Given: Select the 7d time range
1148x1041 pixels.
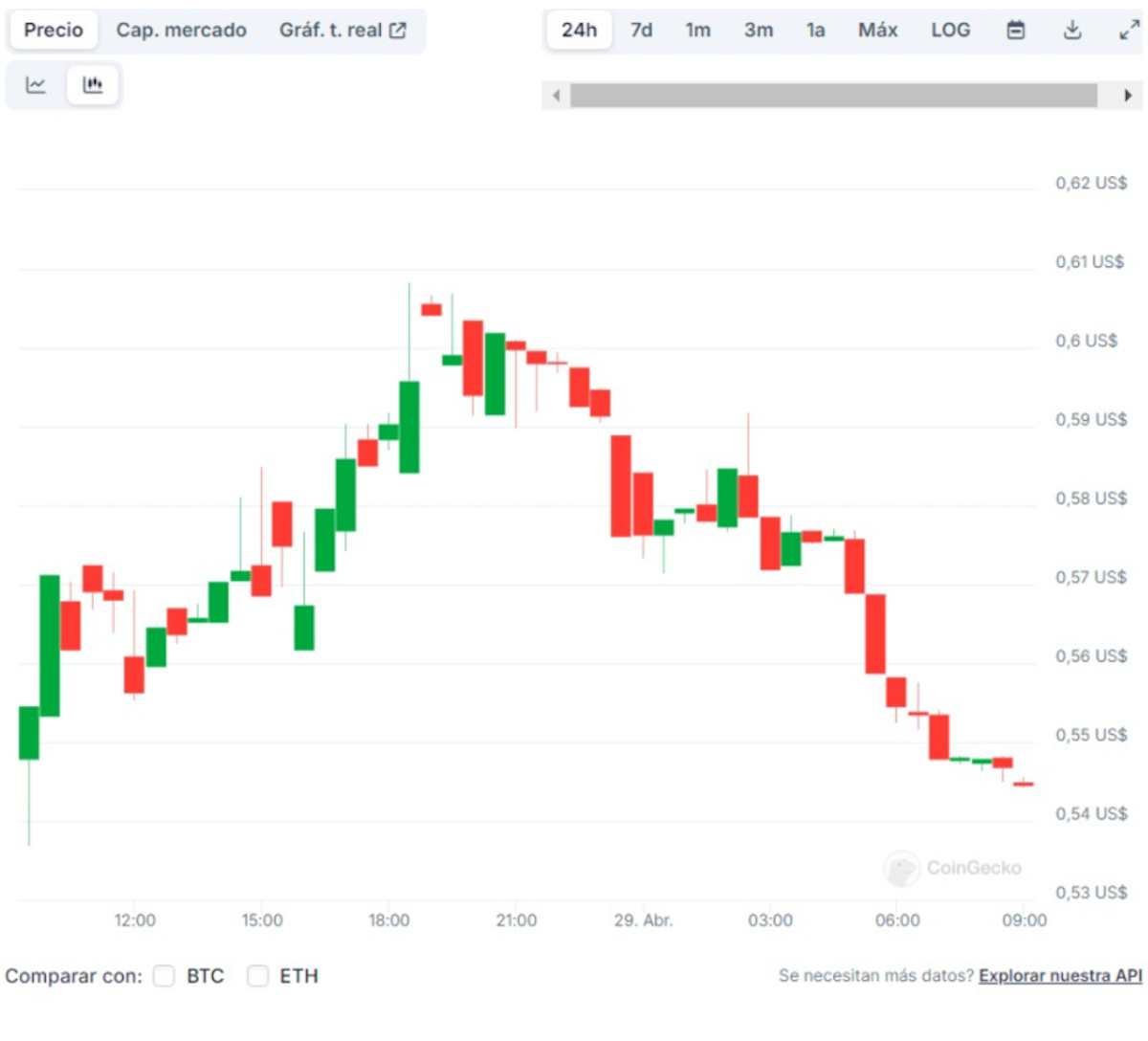Looking at the screenshot, I should (640, 30).
